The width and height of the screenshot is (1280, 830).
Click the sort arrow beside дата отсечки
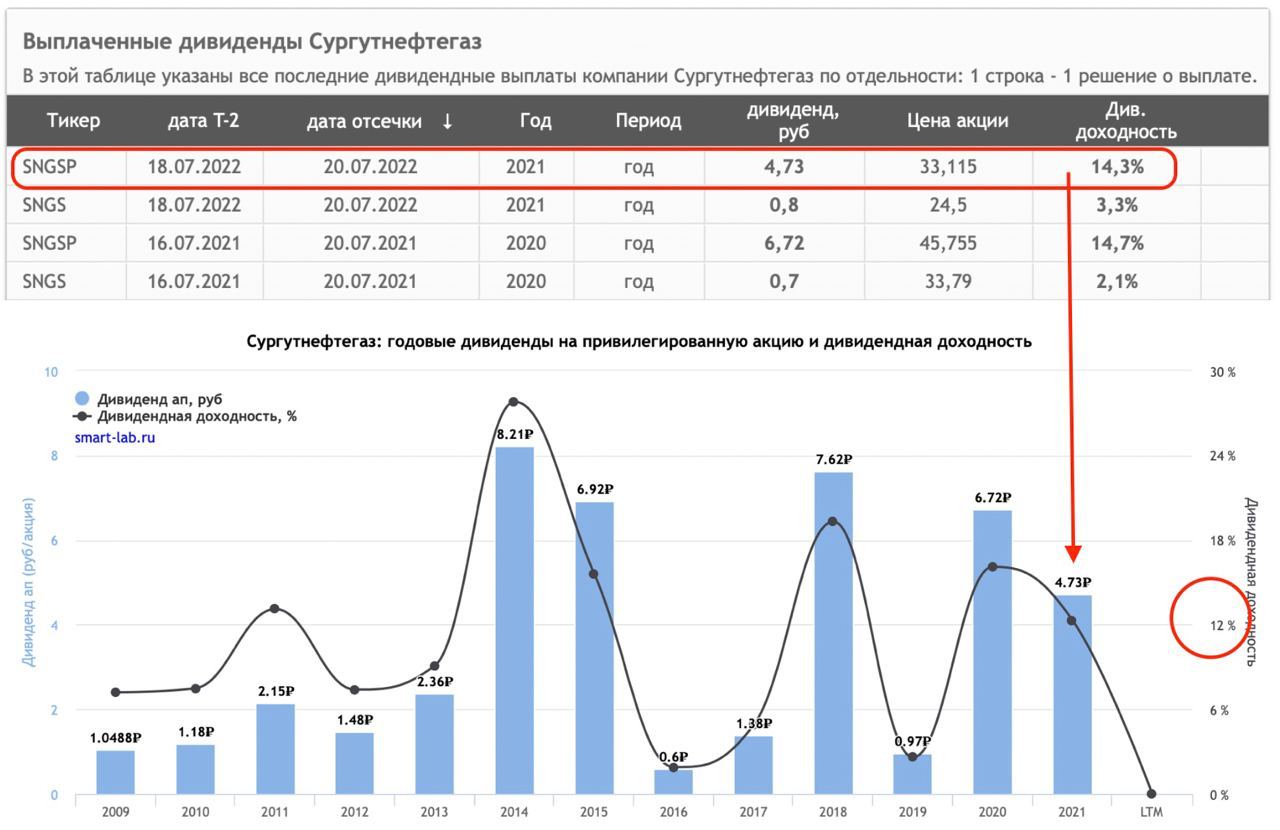(x=447, y=121)
